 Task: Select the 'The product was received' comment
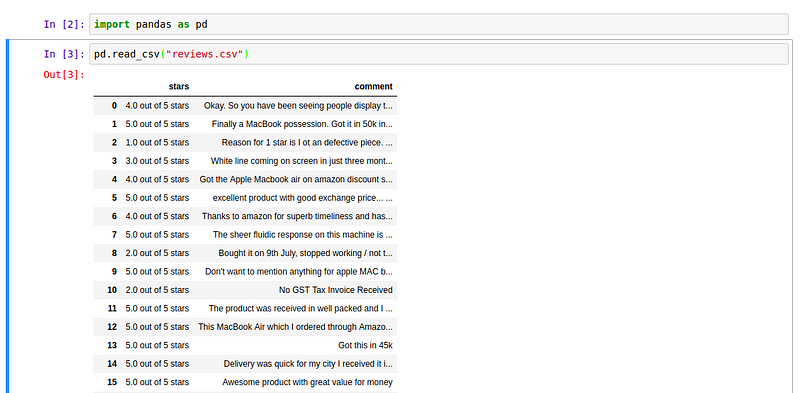coord(301,308)
